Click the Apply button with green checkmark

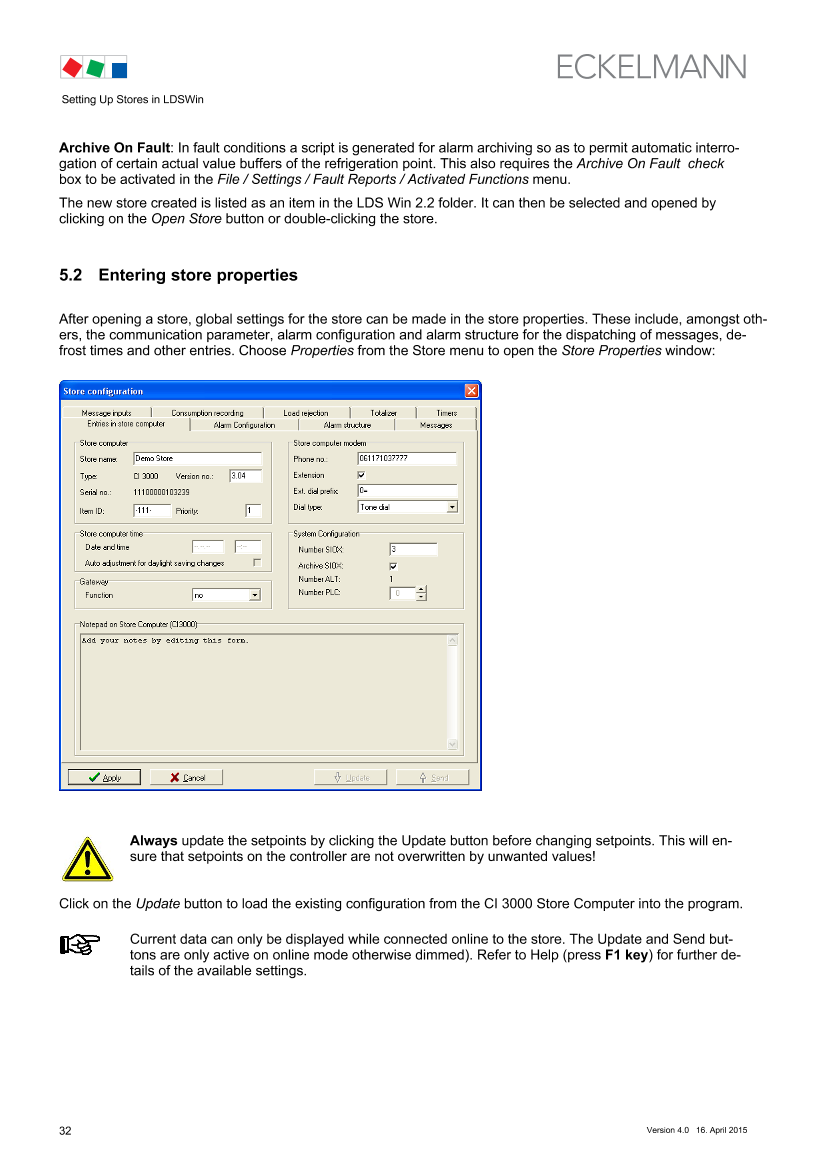click(104, 777)
